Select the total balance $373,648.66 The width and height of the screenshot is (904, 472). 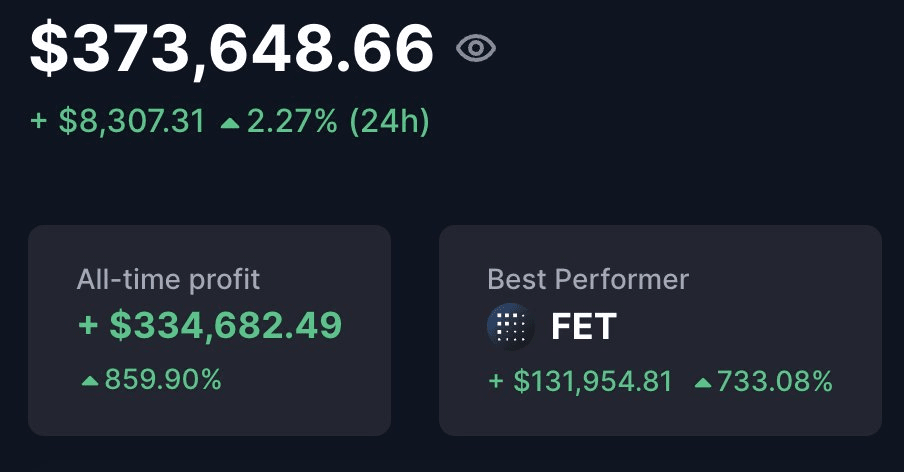232,47
